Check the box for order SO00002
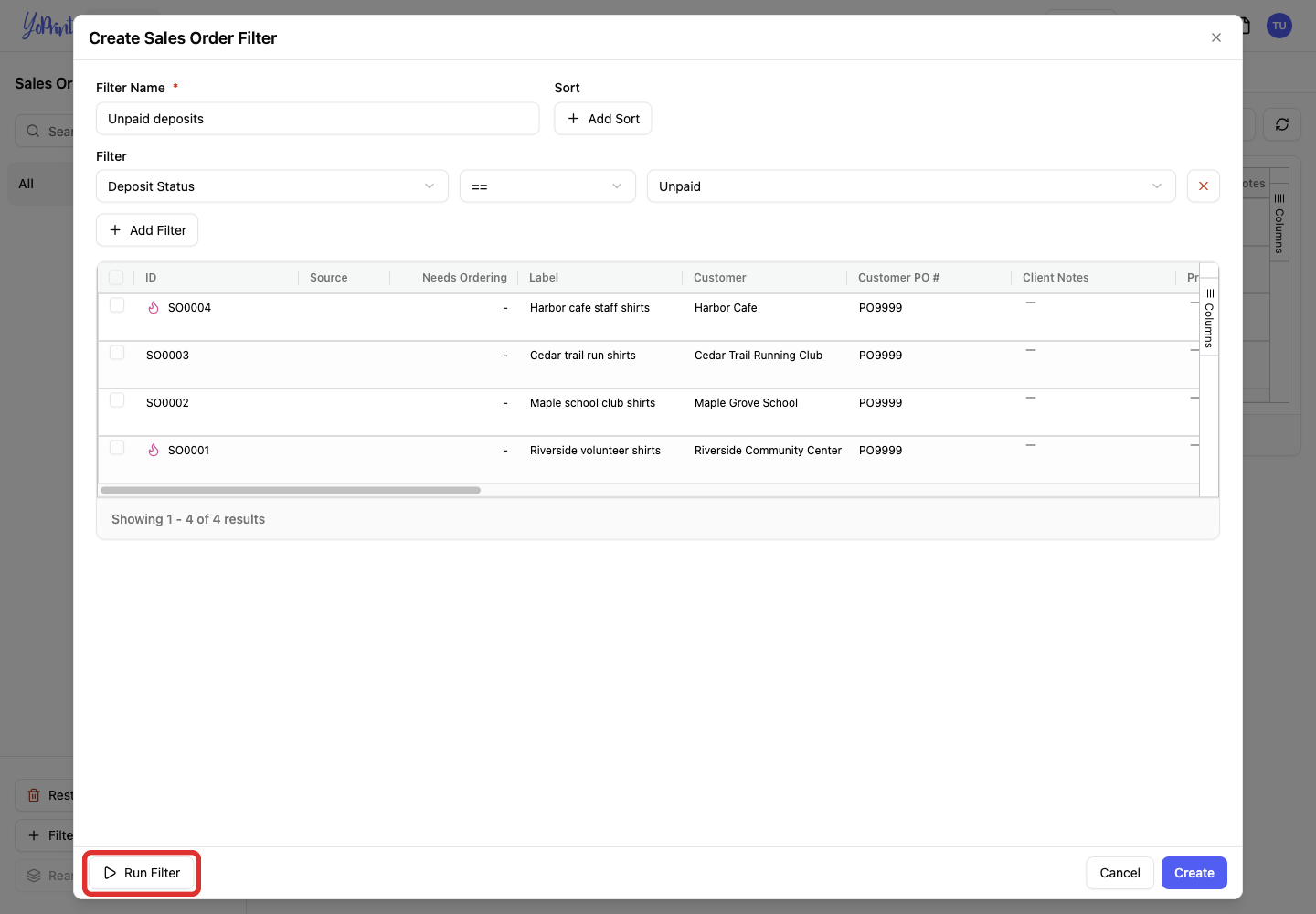Image resolution: width=1316 pixels, height=914 pixels. [x=117, y=400]
